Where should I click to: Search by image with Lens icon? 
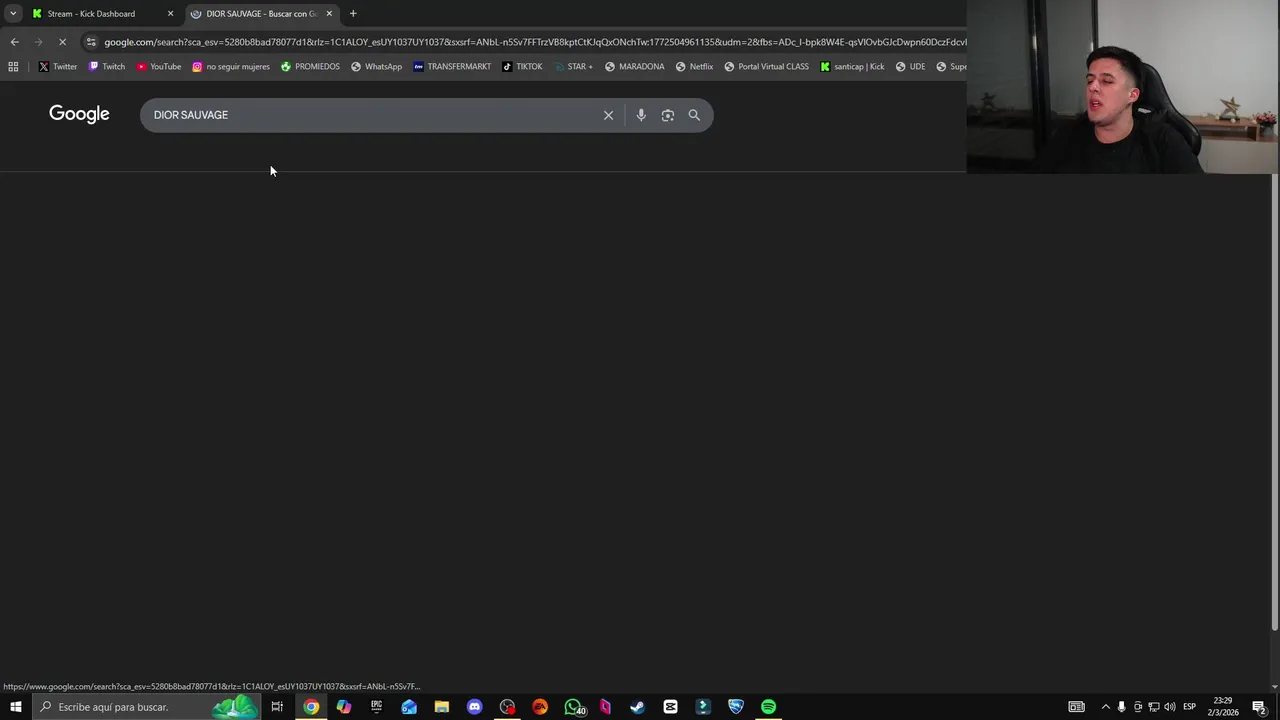[668, 115]
